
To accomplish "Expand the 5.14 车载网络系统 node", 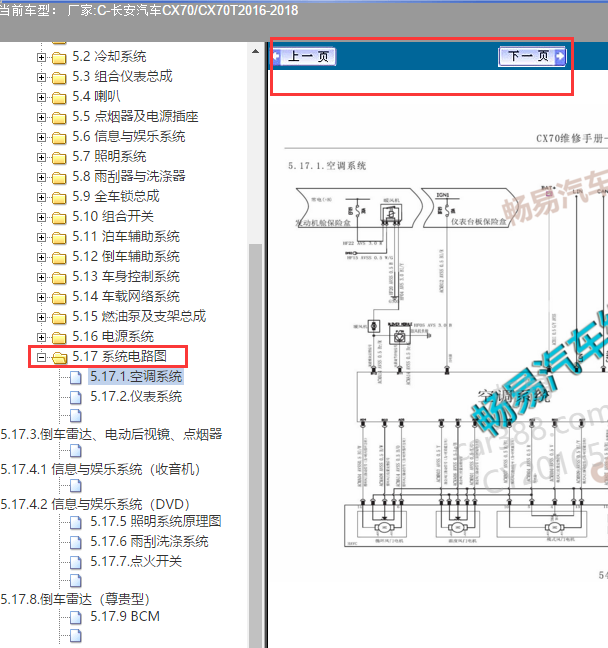I will (41, 298).
